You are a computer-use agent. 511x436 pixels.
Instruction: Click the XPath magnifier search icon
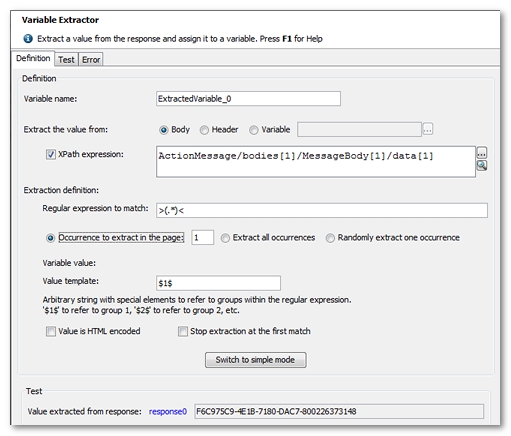coord(482,165)
